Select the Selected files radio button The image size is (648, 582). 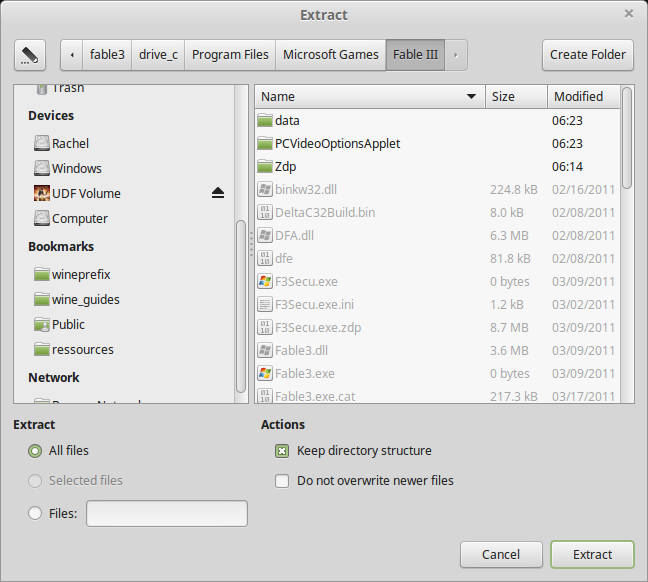click(x=35, y=481)
